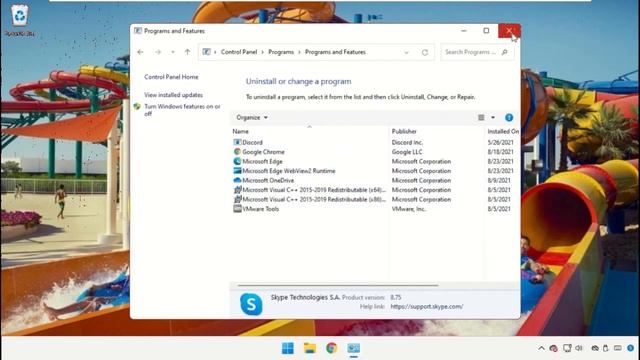640x360 pixels.
Task: Click the Back navigation arrow
Action: (140, 52)
